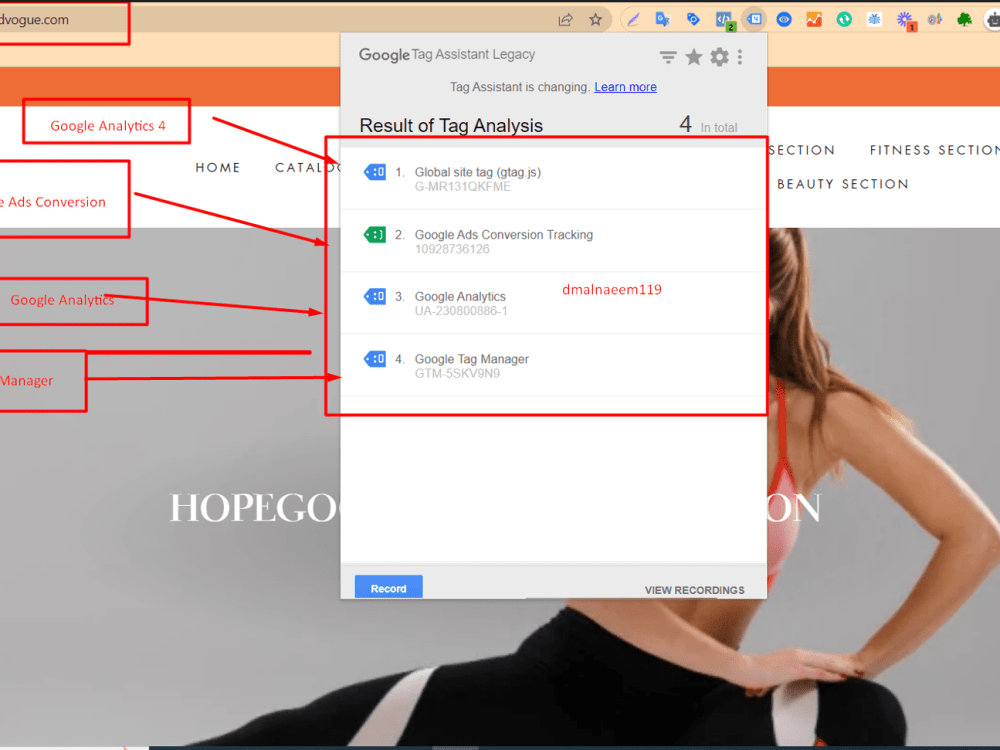Click green tag icon for Google Ads Conversion
The image size is (1000, 750).
pyautogui.click(x=375, y=235)
